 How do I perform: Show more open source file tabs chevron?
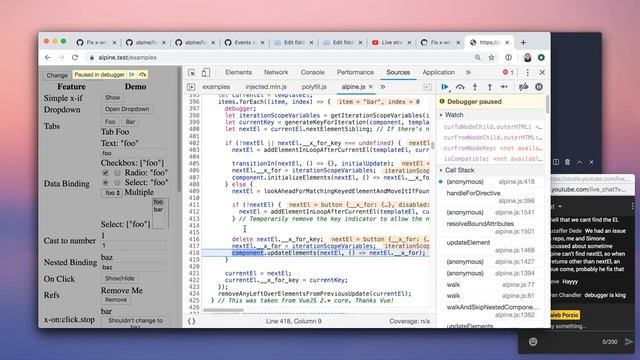point(383,87)
